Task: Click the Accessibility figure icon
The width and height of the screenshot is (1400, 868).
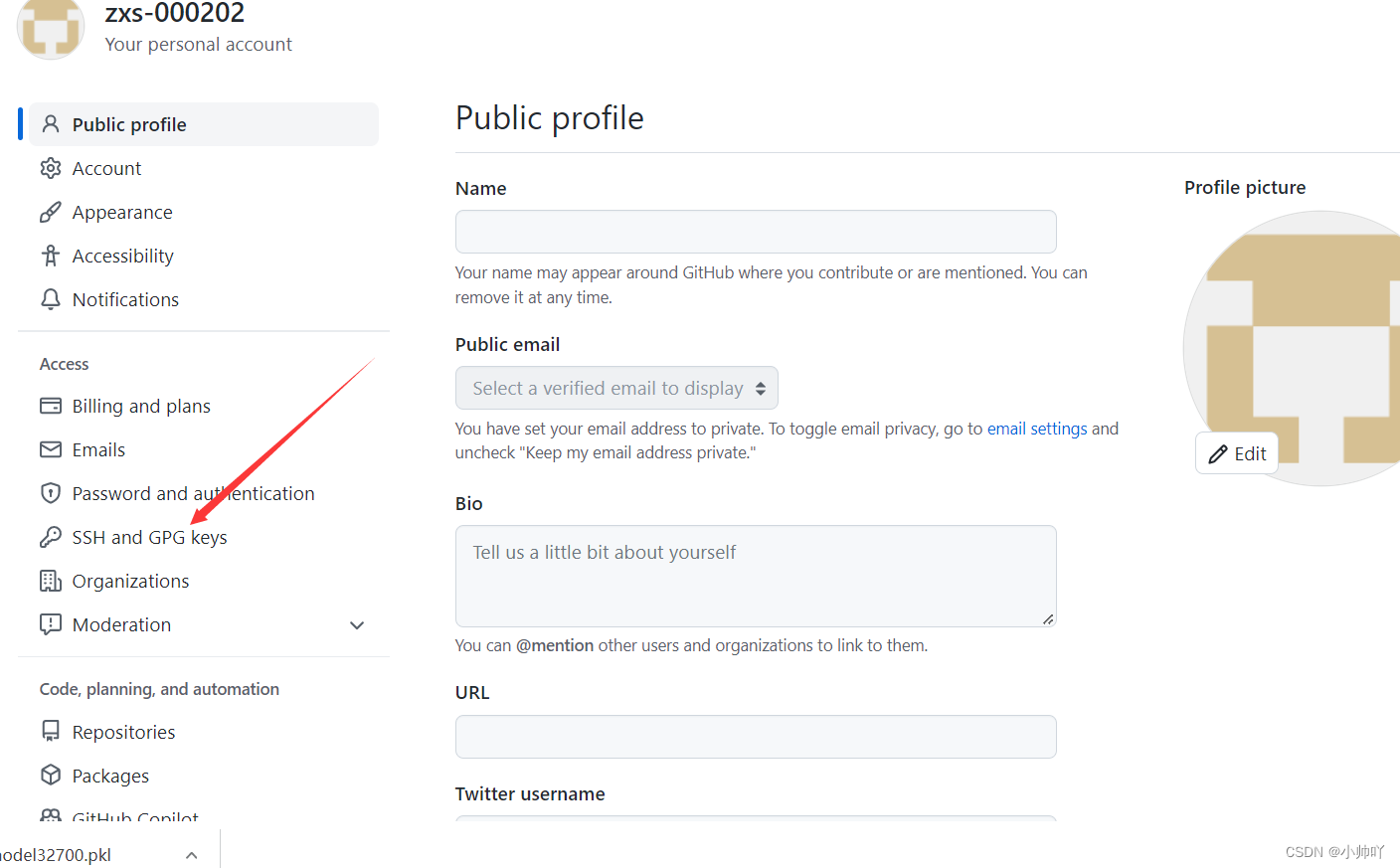Action: click(51, 256)
